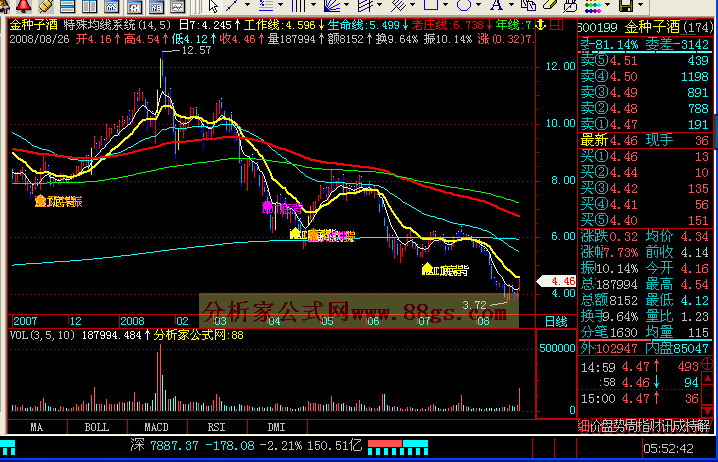The height and width of the screenshot is (462, 718).
Task: Click the 金种子酒 stock name in quote header
Action: (x=652, y=27)
